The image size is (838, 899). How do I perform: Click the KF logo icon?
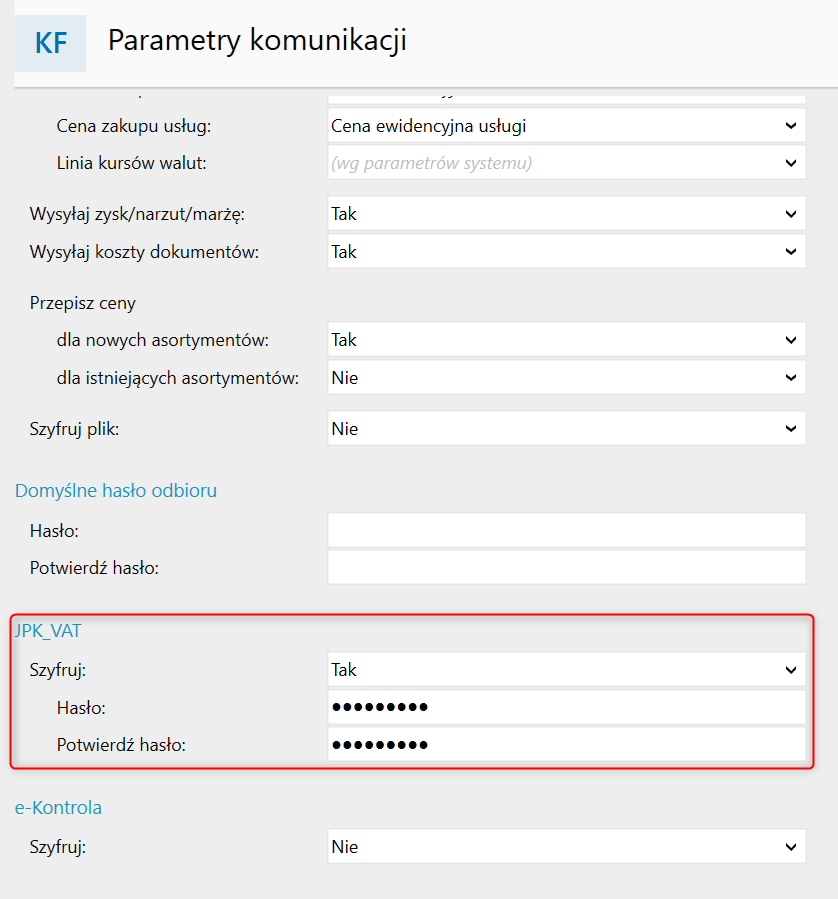point(50,43)
